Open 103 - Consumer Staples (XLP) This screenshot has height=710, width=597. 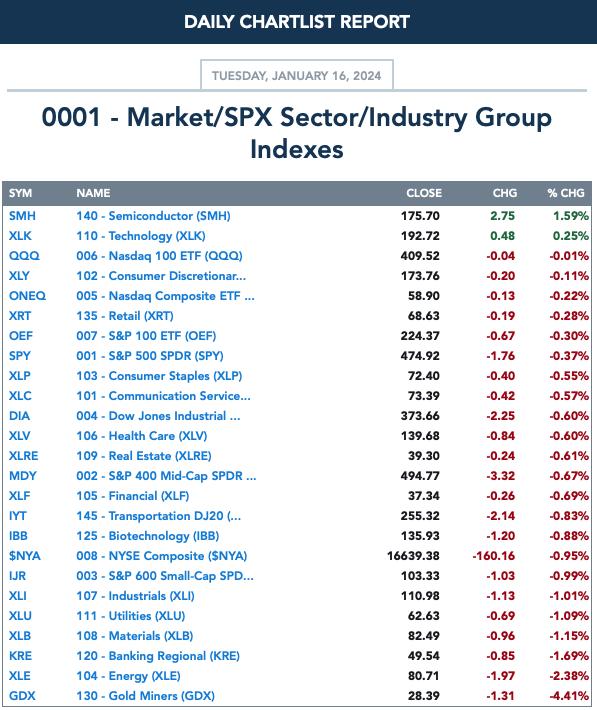pyautogui.click(x=159, y=376)
